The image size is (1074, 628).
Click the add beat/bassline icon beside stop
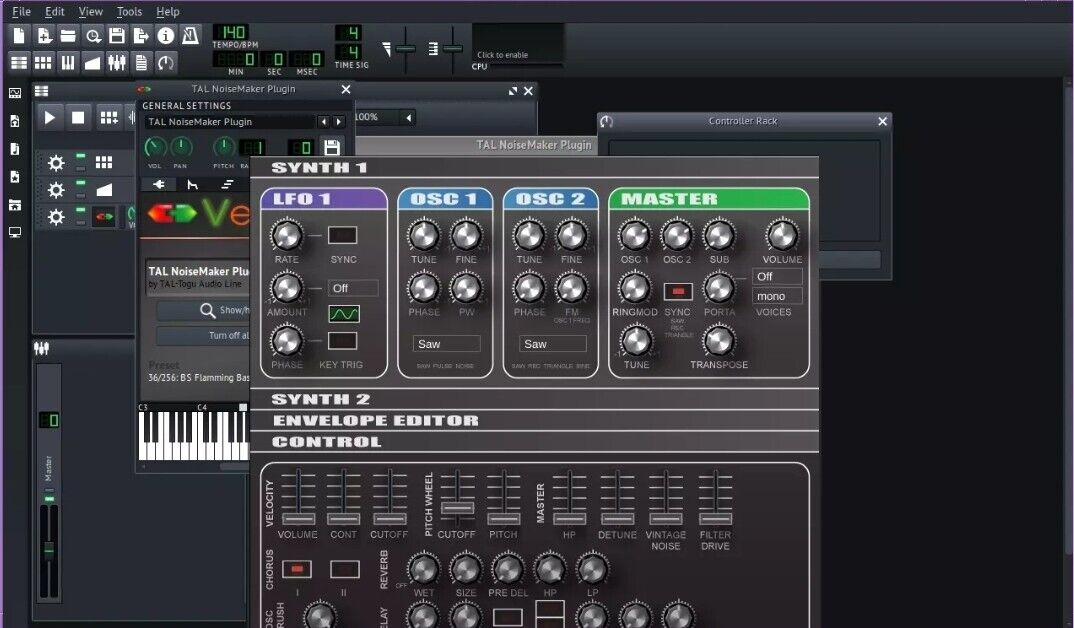tap(109, 118)
